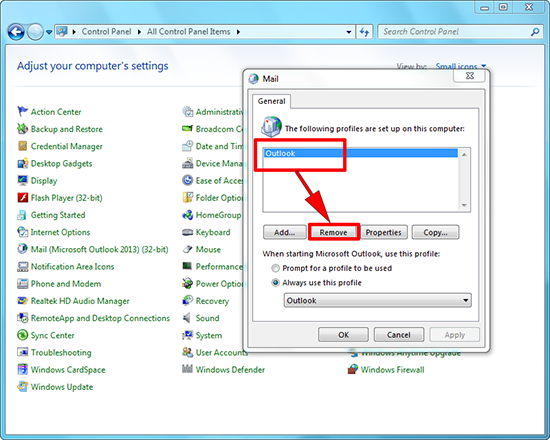The height and width of the screenshot is (440, 550).
Task: Expand the chevron after All Control Panel Items
Action: [x=238, y=32]
